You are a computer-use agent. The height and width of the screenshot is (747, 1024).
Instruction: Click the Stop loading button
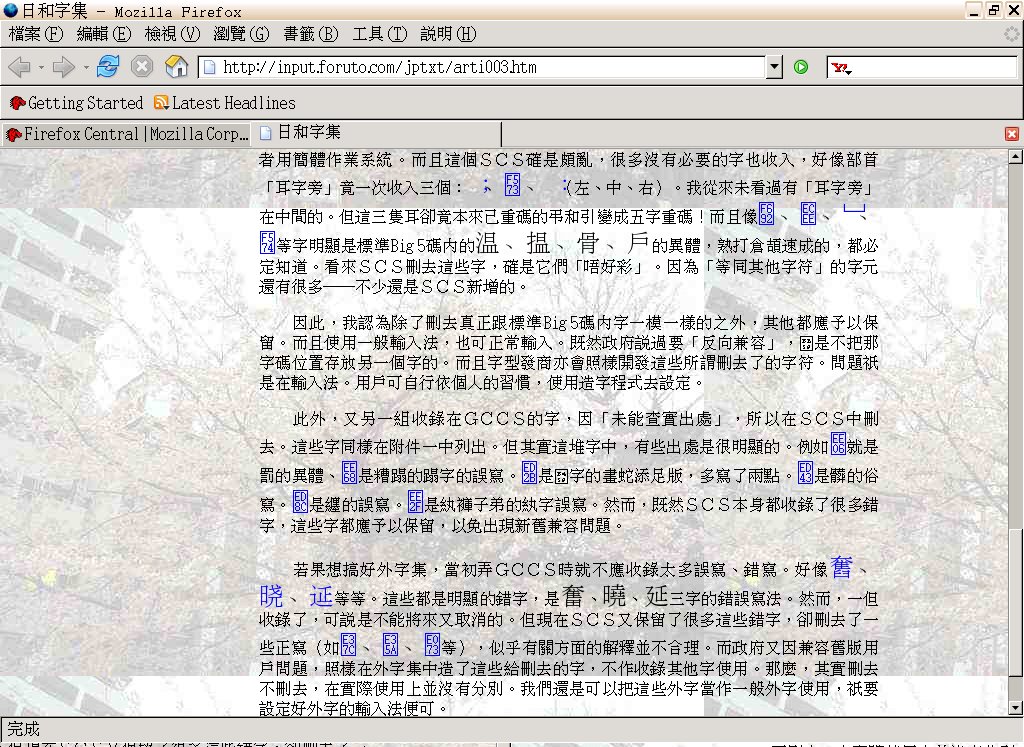[142, 67]
